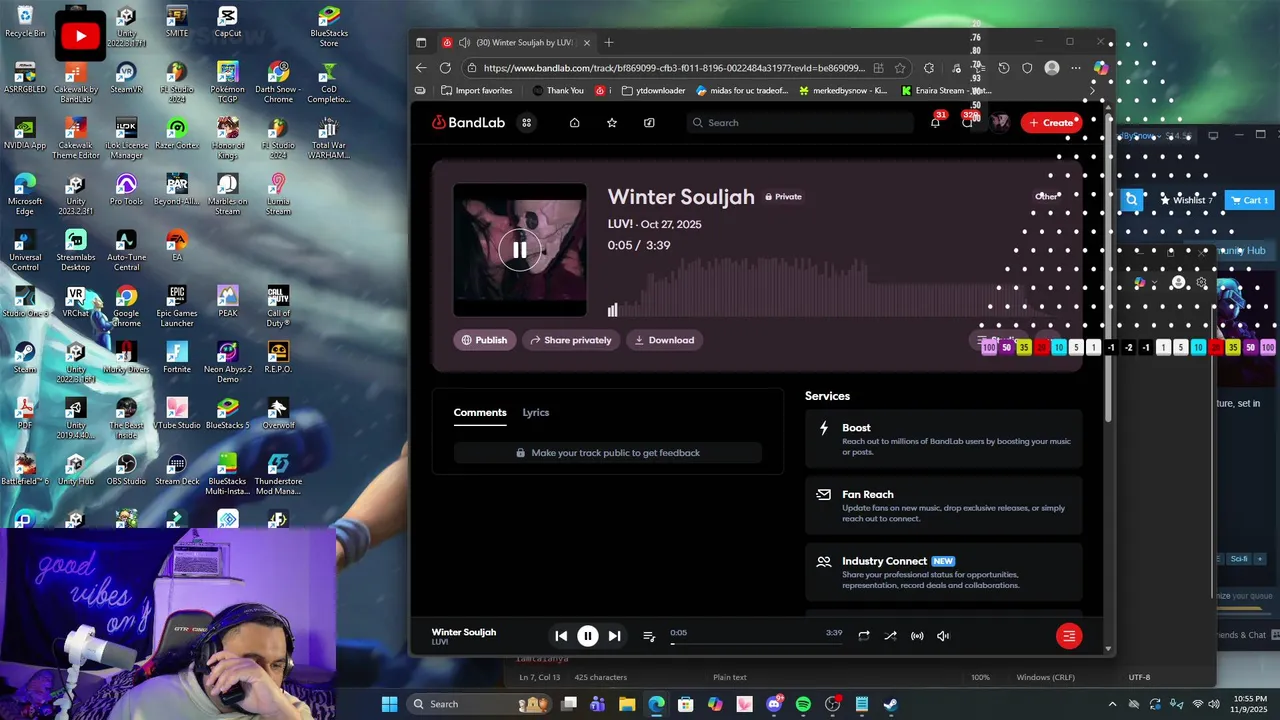Open ytdownloader bookmarks folder
Screen dimensions: 1280x720
(653, 91)
